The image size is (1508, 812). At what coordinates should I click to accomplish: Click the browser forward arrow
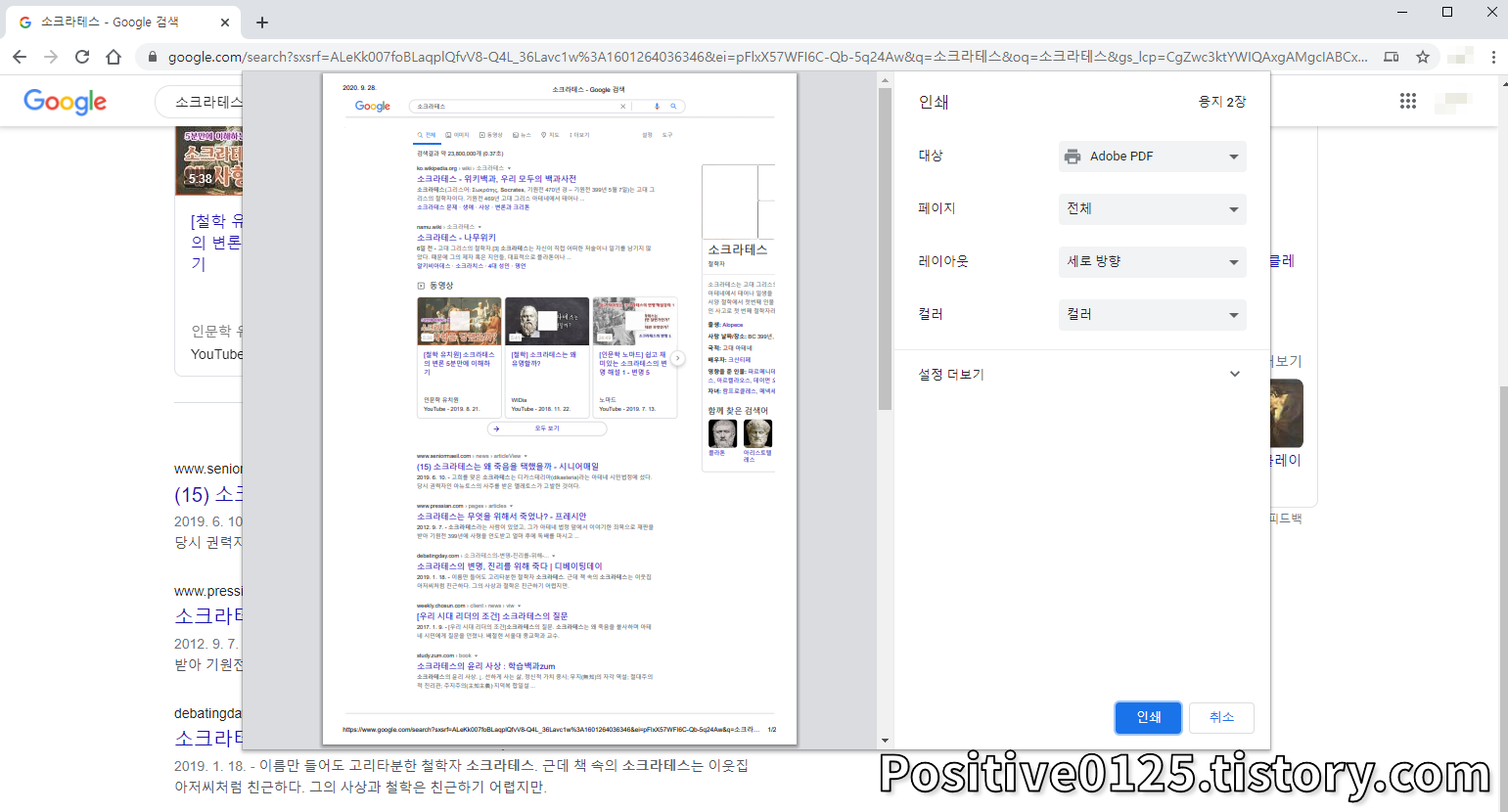[51, 57]
